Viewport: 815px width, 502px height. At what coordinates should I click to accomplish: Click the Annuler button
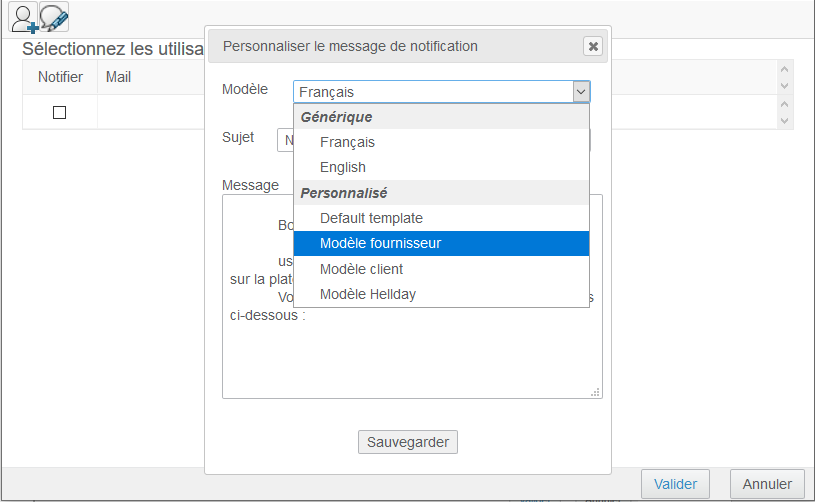pyautogui.click(x=767, y=484)
